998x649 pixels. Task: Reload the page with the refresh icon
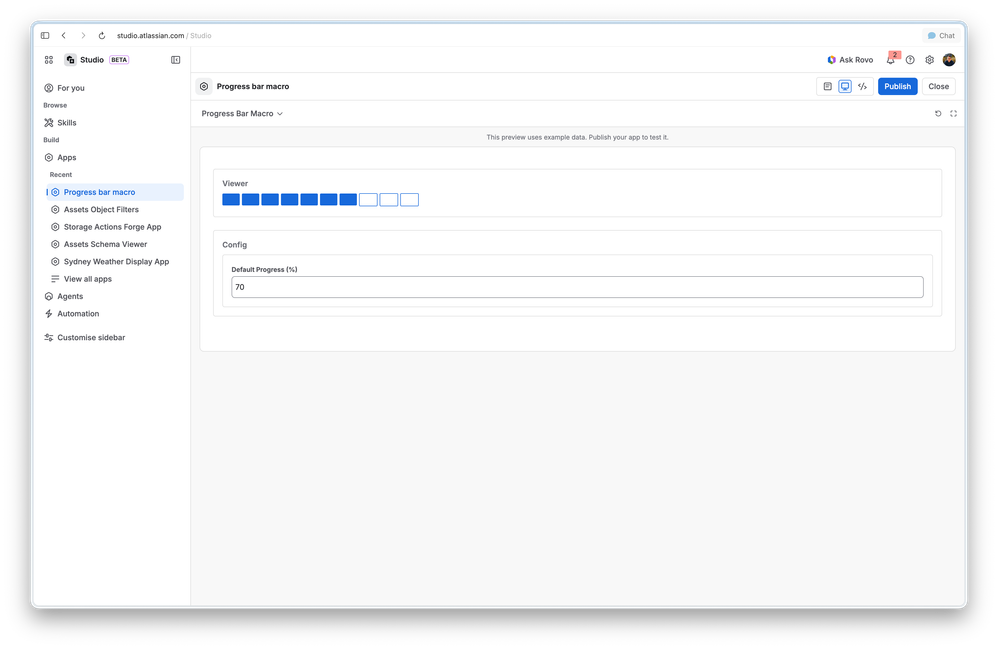coord(102,36)
